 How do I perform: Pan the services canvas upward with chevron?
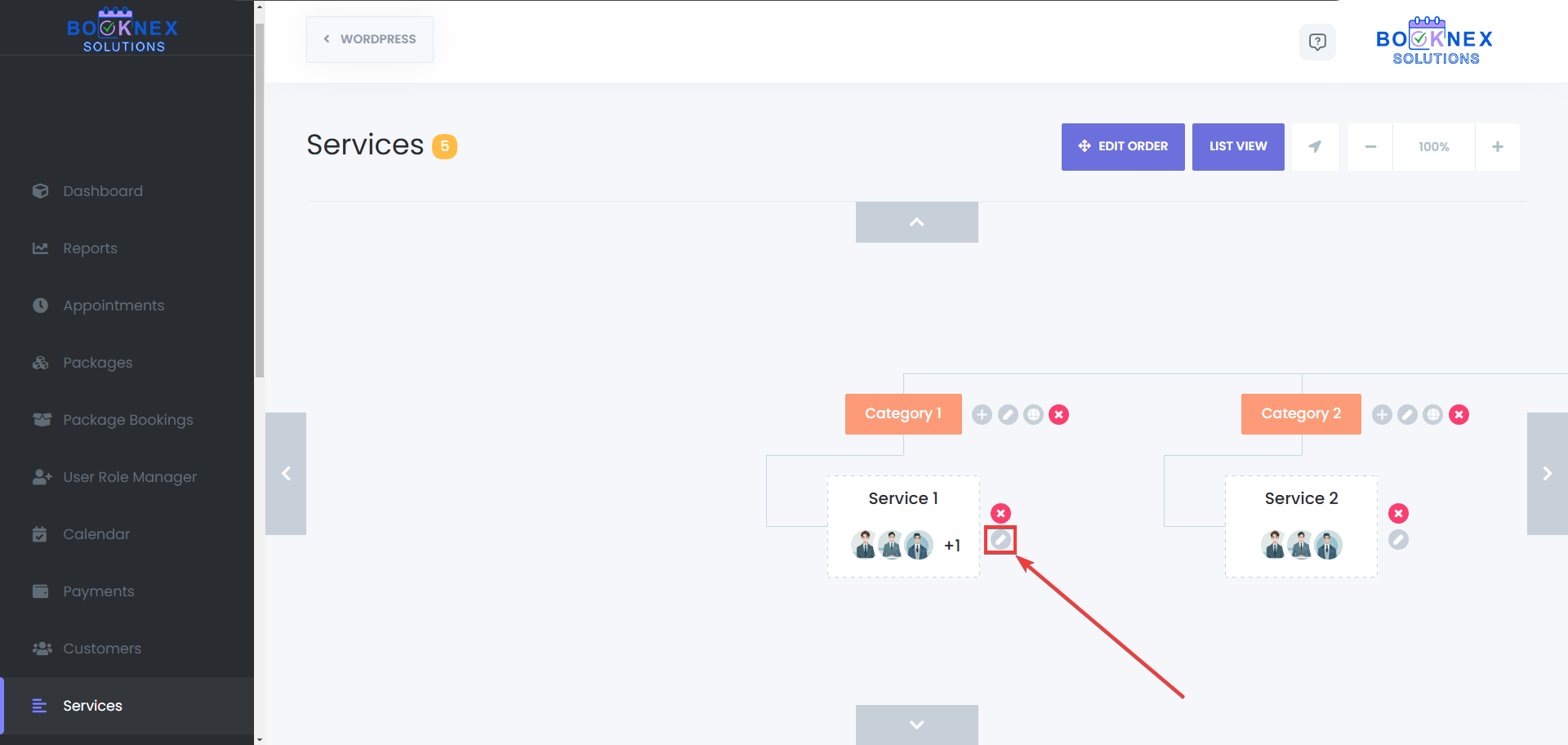coord(916,222)
